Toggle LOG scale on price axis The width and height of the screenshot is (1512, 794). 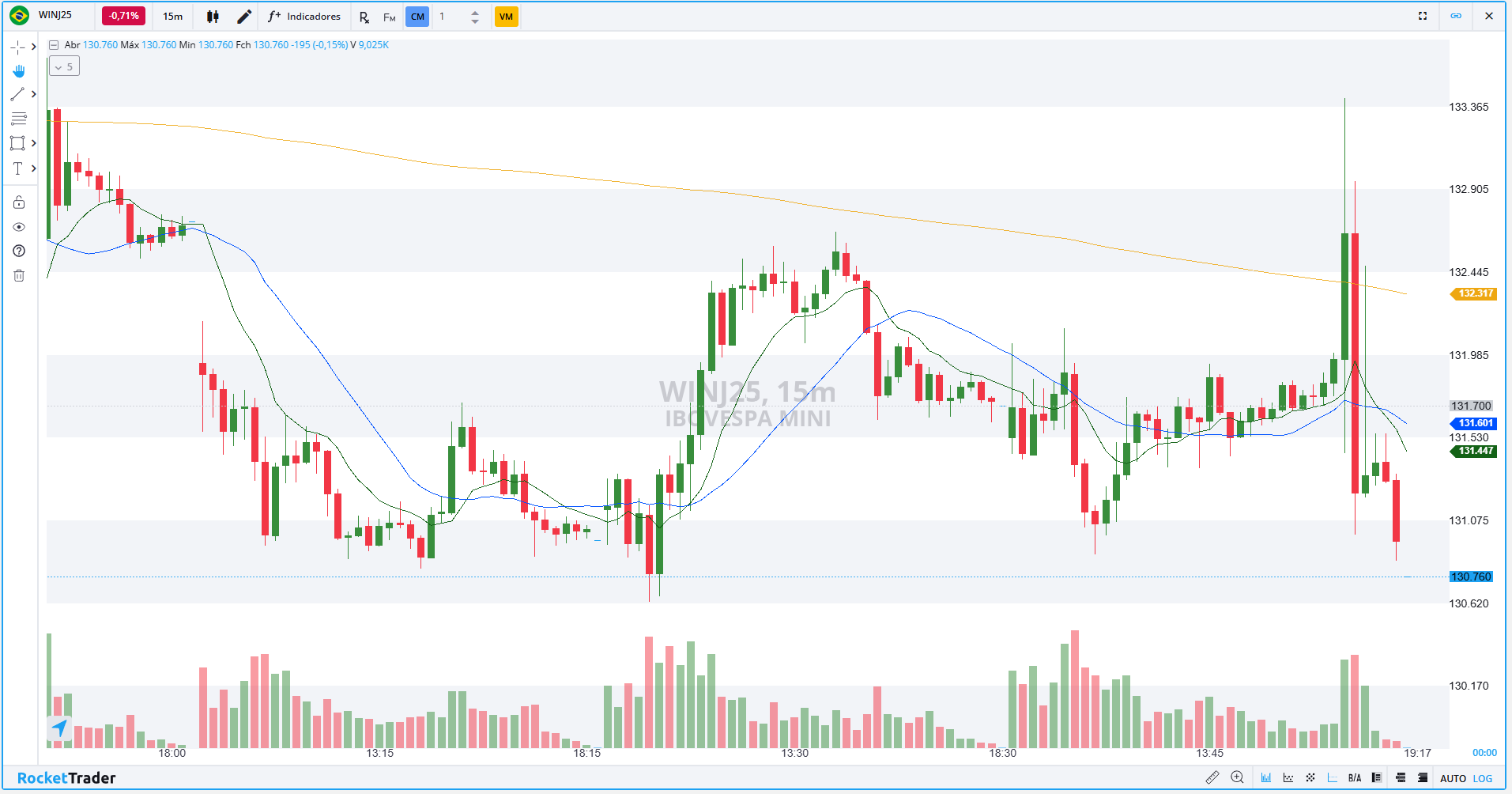(1483, 779)
